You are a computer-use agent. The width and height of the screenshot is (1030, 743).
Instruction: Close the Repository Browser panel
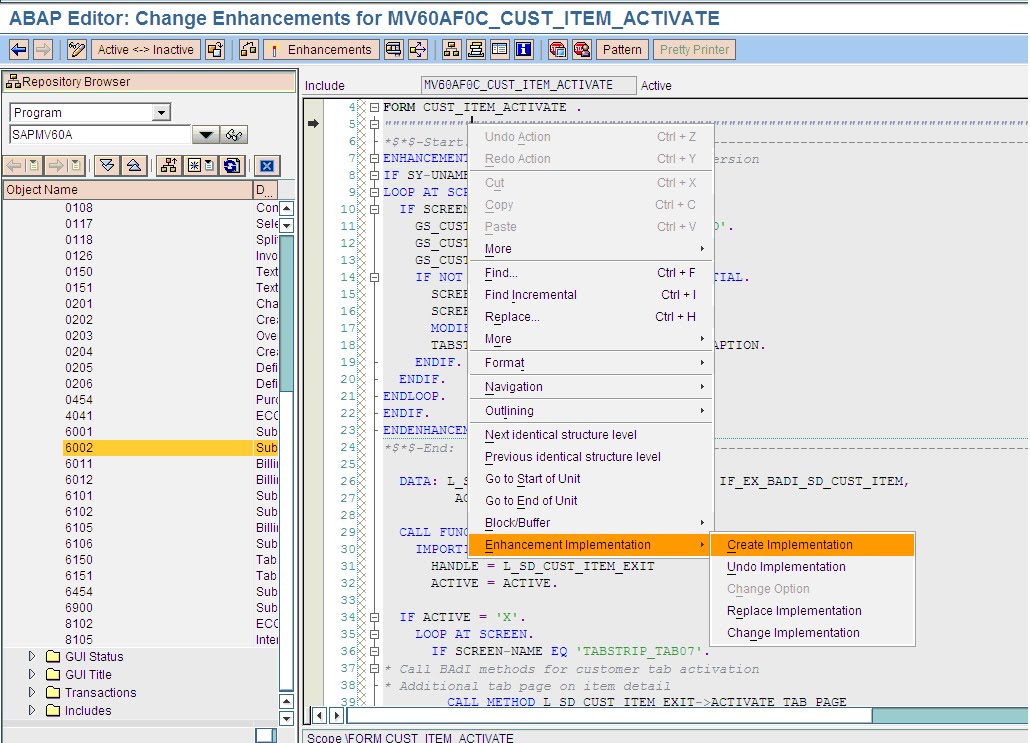266,165
